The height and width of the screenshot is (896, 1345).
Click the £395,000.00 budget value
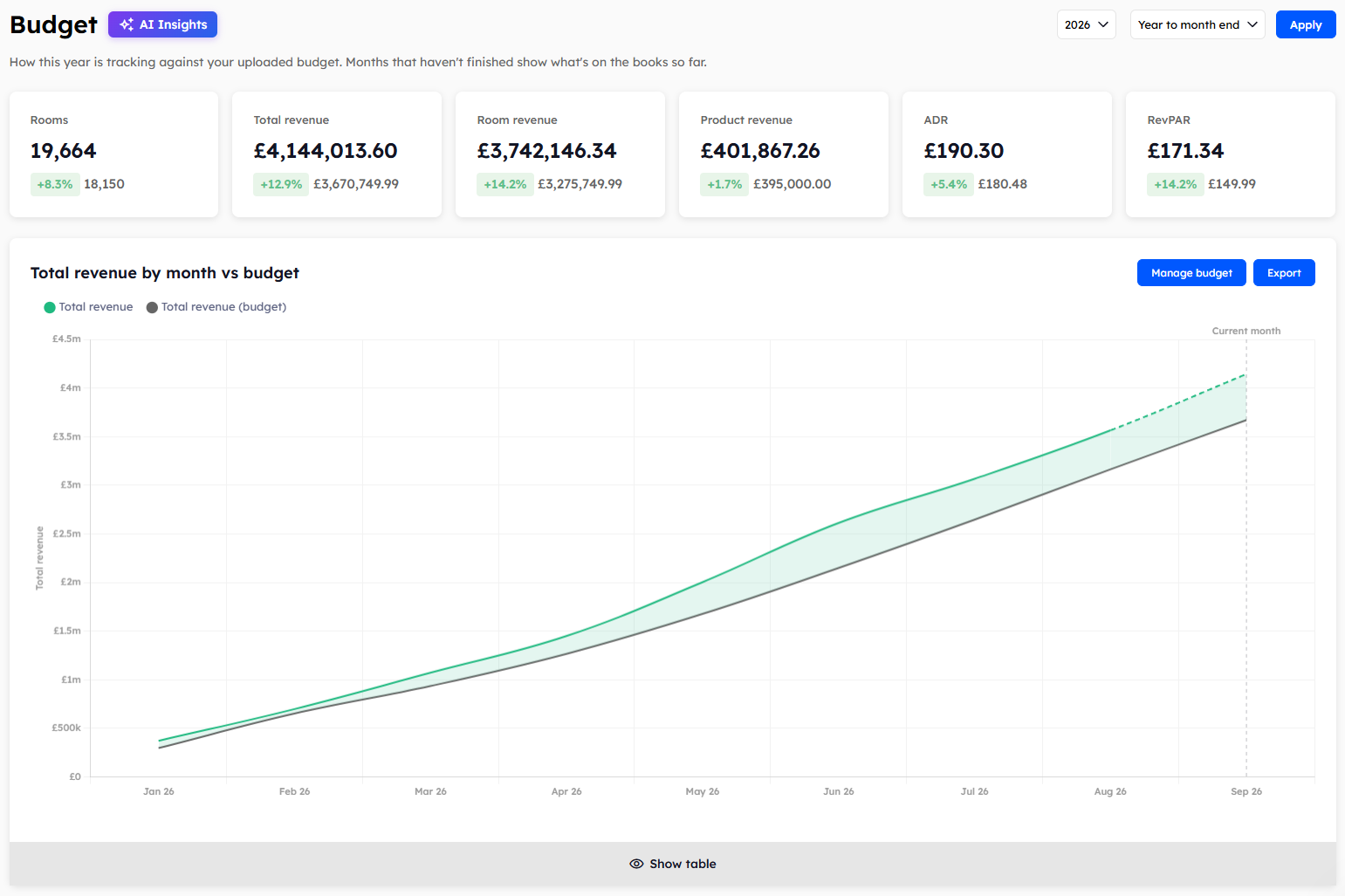[793, 184]
